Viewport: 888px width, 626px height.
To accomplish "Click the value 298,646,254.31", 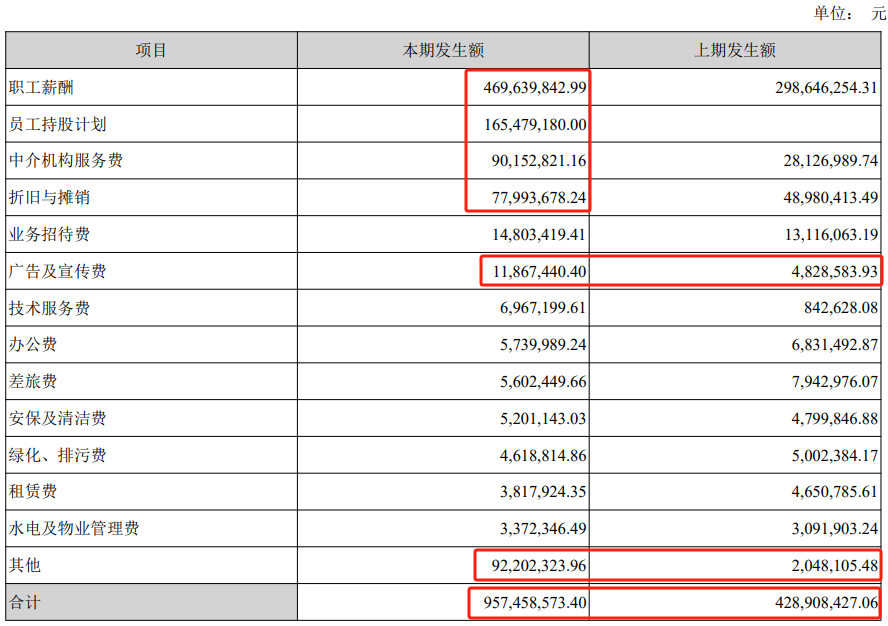I will [826, 88].
